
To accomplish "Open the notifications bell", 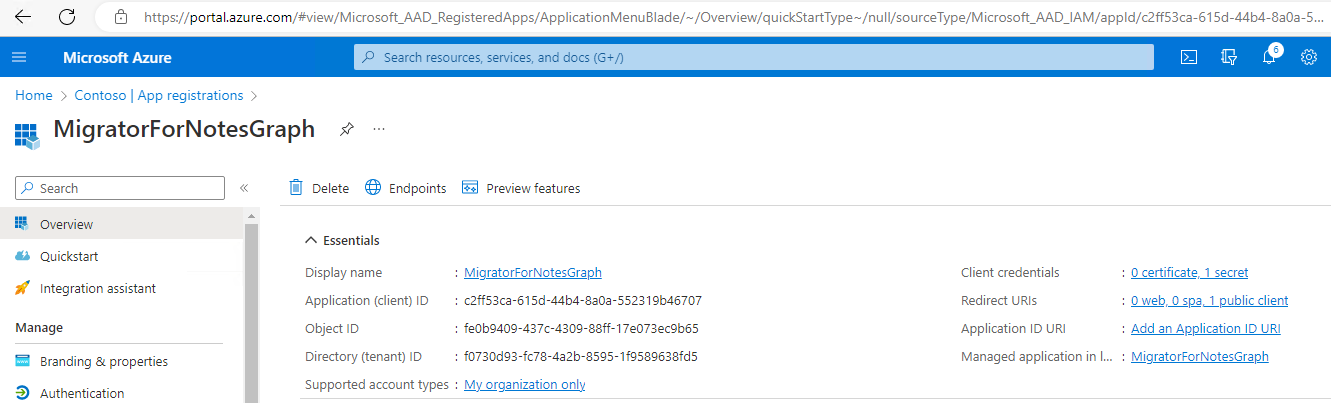I will [x=1269, y=57].
